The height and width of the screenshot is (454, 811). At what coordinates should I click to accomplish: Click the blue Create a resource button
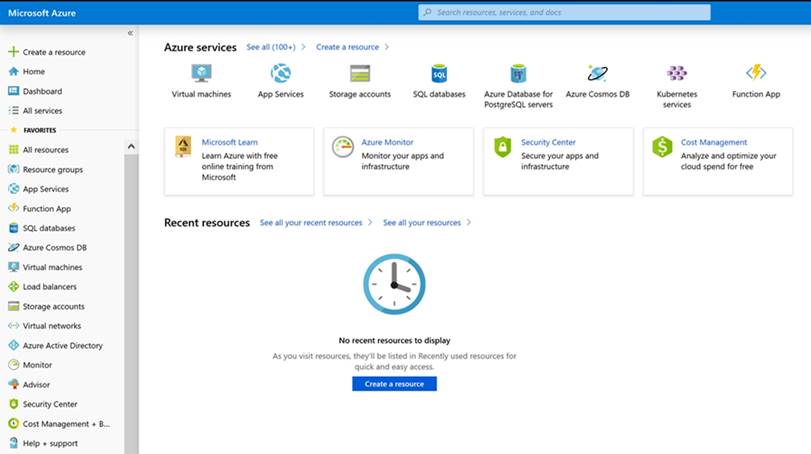(394, 384)
